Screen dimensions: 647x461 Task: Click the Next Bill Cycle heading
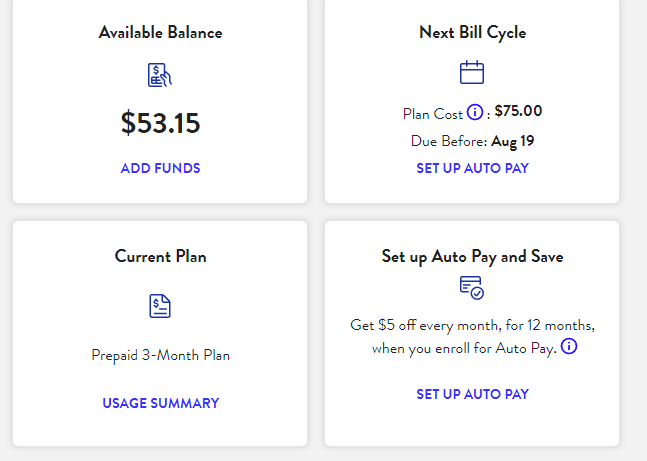coord(472,32)
